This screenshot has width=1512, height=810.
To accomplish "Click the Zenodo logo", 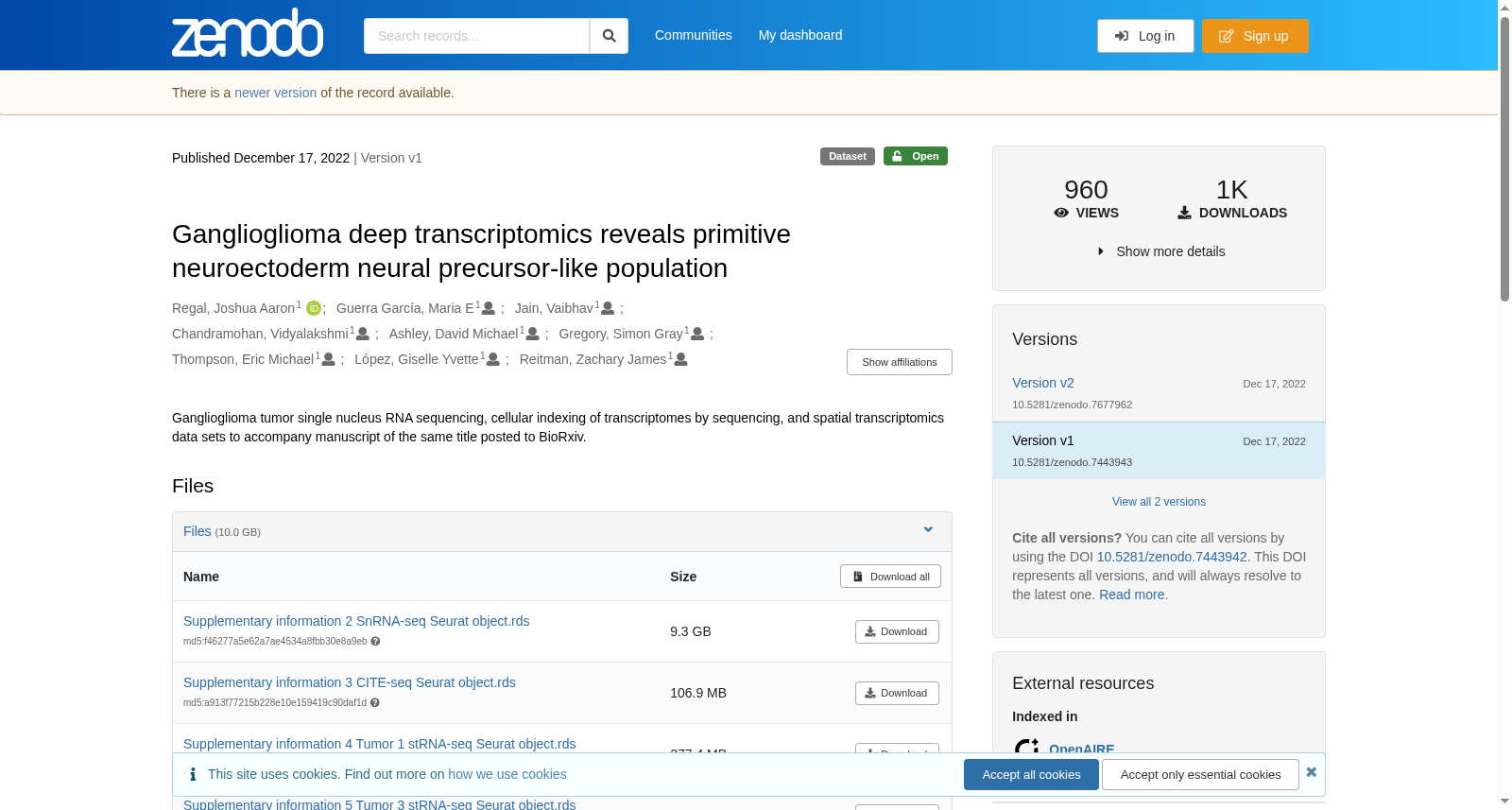I will coord(248,33).
